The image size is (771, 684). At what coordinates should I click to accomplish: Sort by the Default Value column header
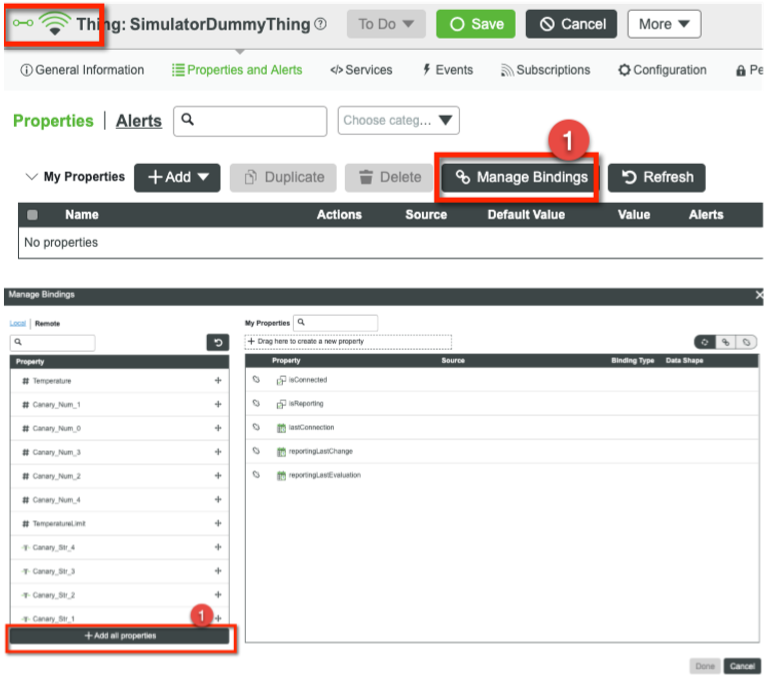pos(526,215)
